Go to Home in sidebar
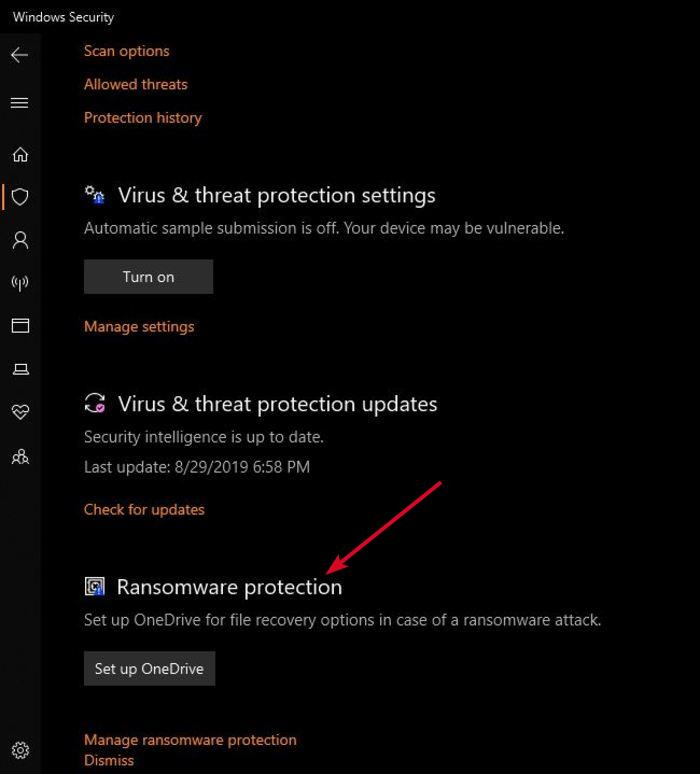 [x=20, y=155]
